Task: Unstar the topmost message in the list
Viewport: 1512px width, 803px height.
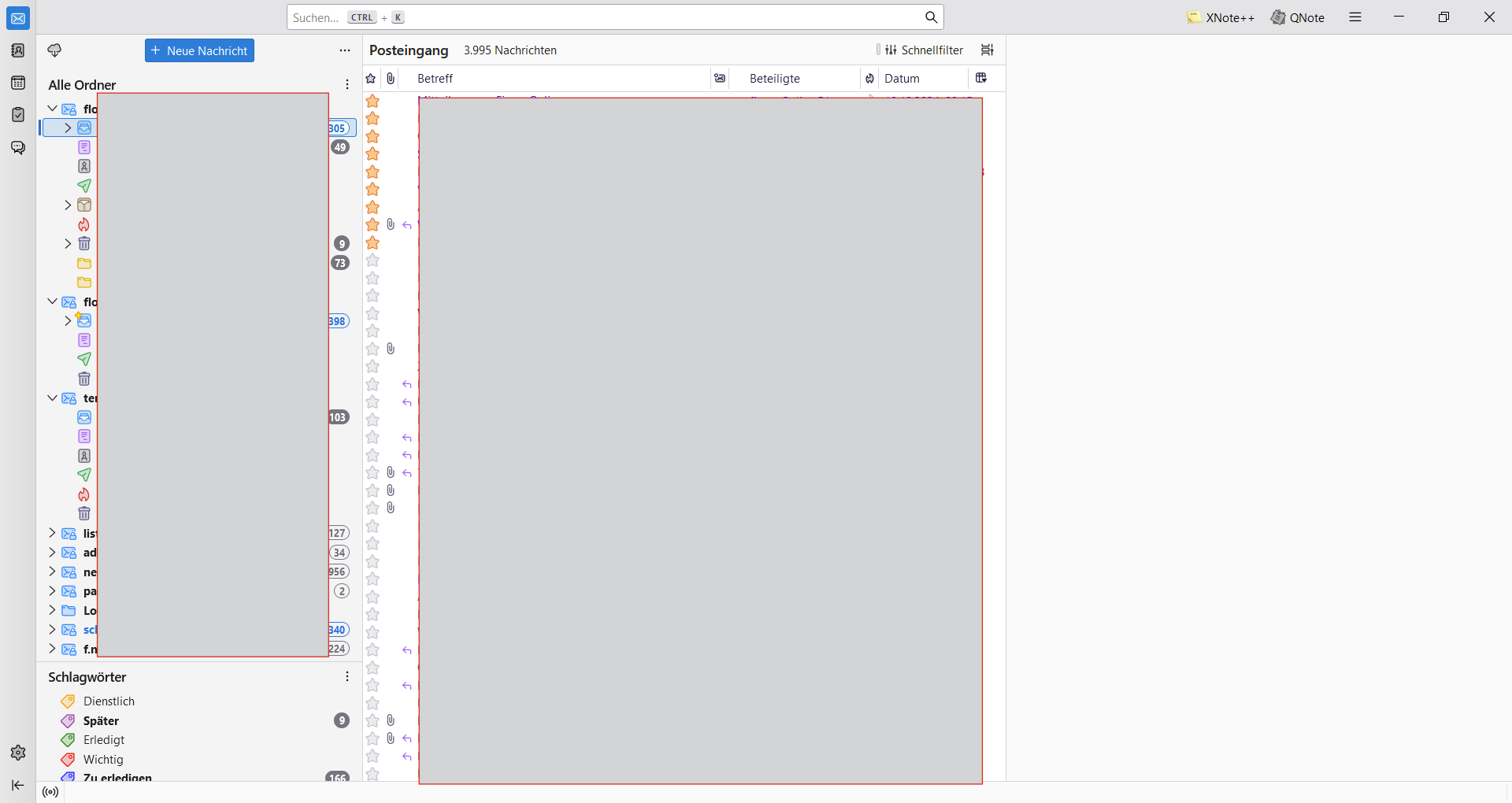Action: tap(372, 101)
